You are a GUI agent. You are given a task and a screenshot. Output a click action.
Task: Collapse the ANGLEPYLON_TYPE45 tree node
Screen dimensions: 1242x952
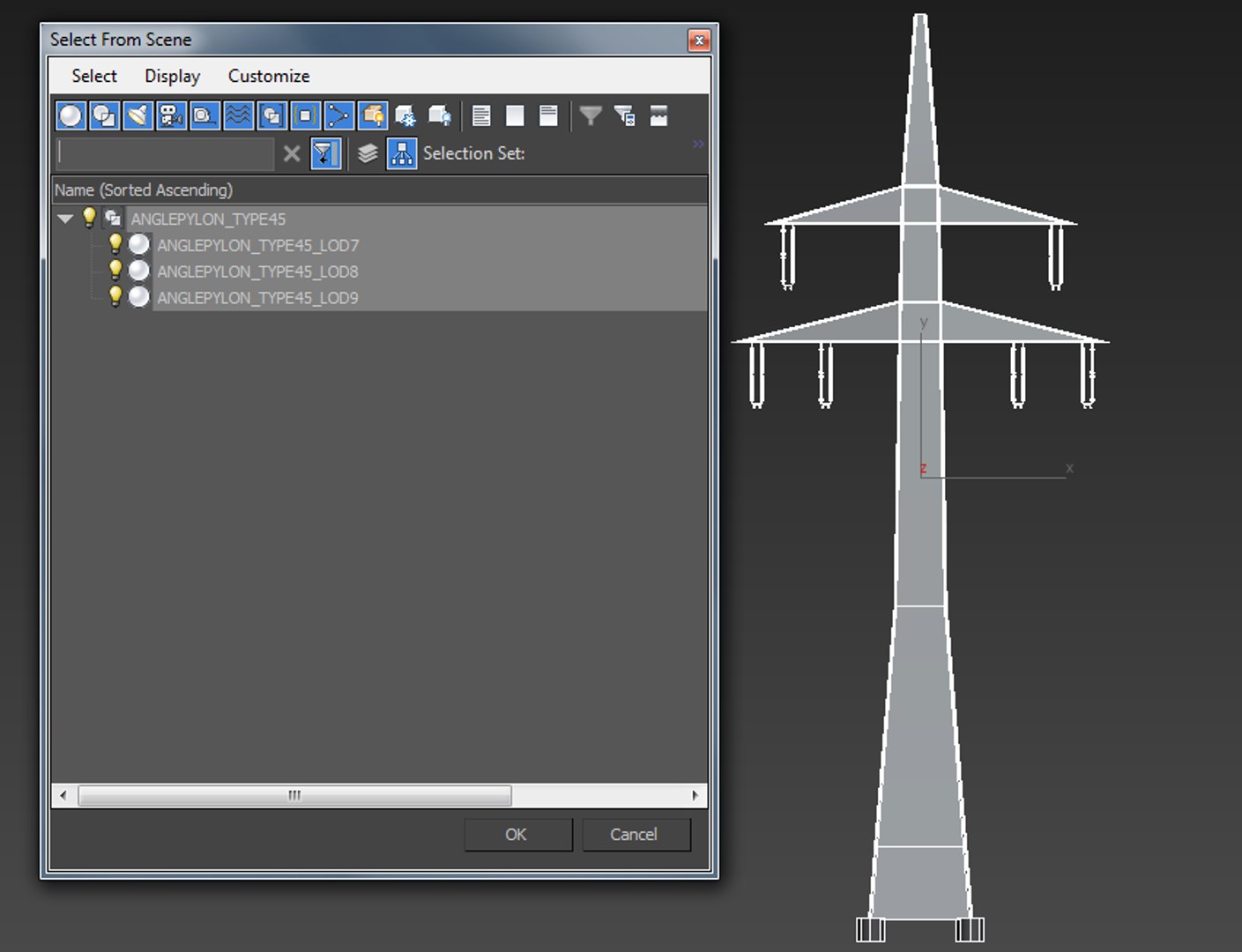[65, 219]
